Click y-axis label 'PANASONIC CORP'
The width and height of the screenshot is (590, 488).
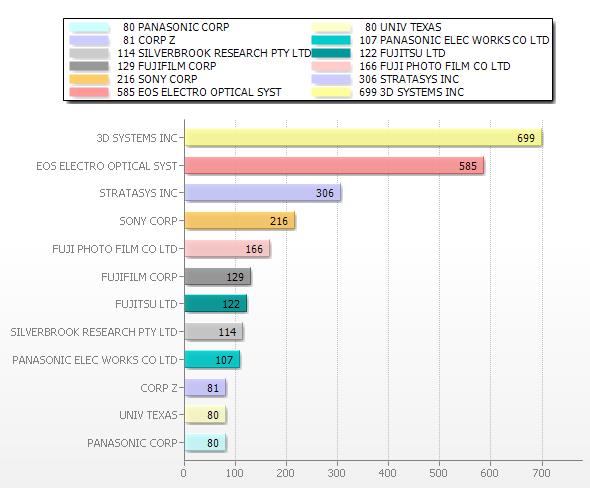132,443
